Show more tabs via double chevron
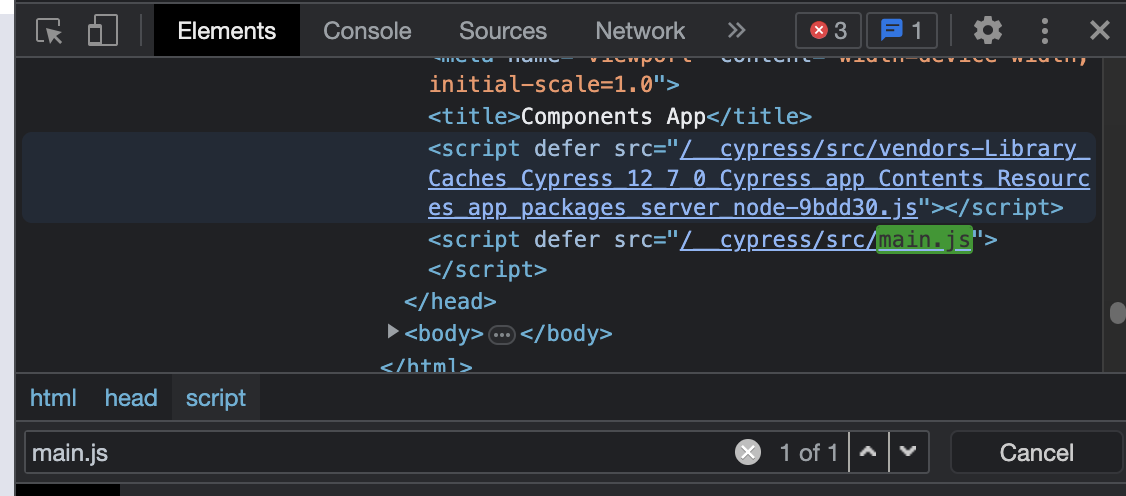1126x496 pixels. click(736, 30)
